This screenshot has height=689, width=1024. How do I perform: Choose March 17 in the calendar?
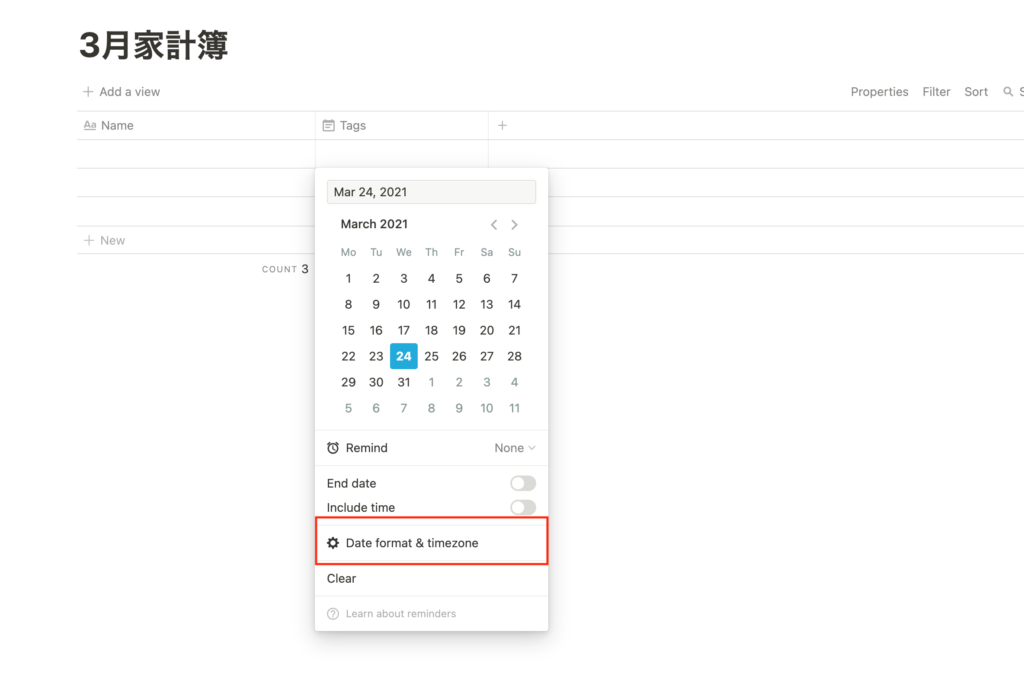pyautogui.click(x=404, y=330)
